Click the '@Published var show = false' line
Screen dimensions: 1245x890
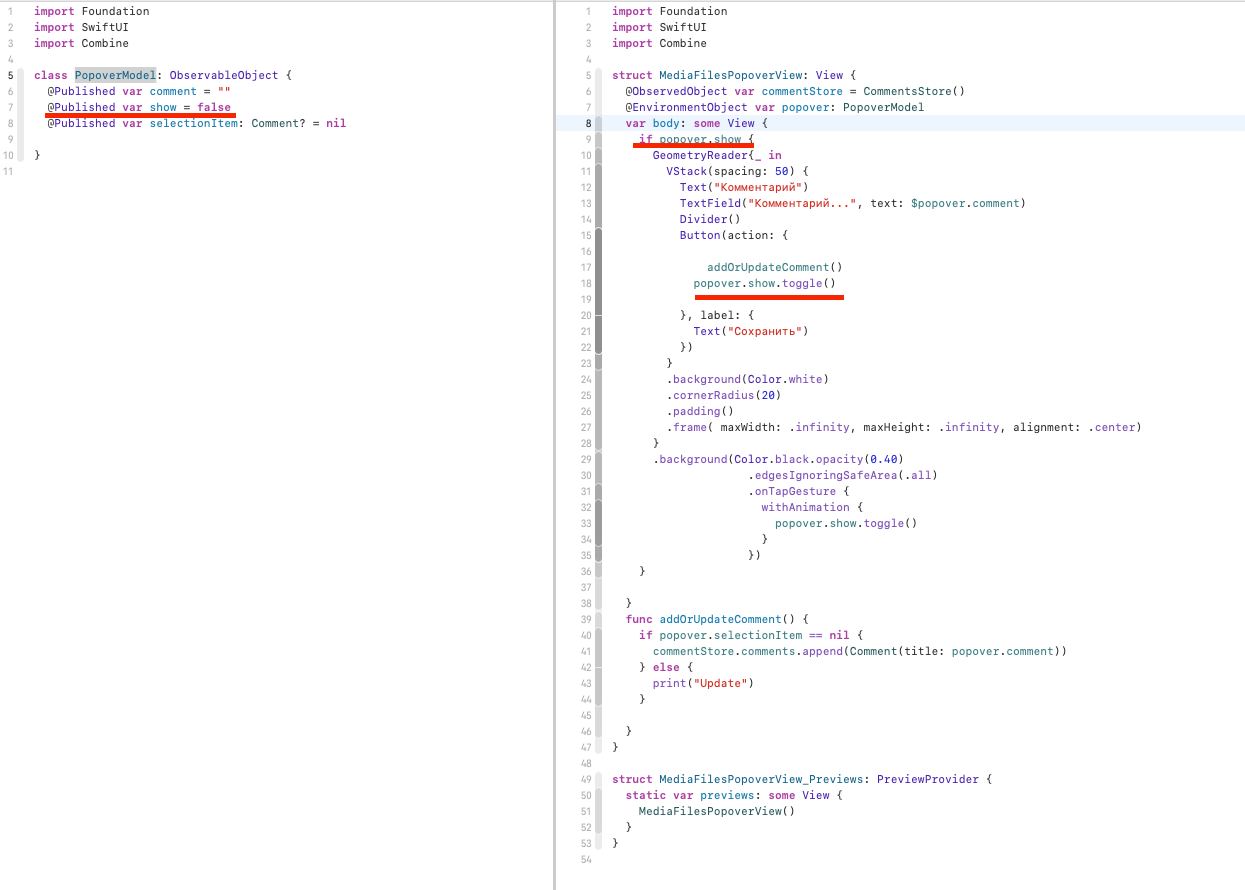pos(139,107)
